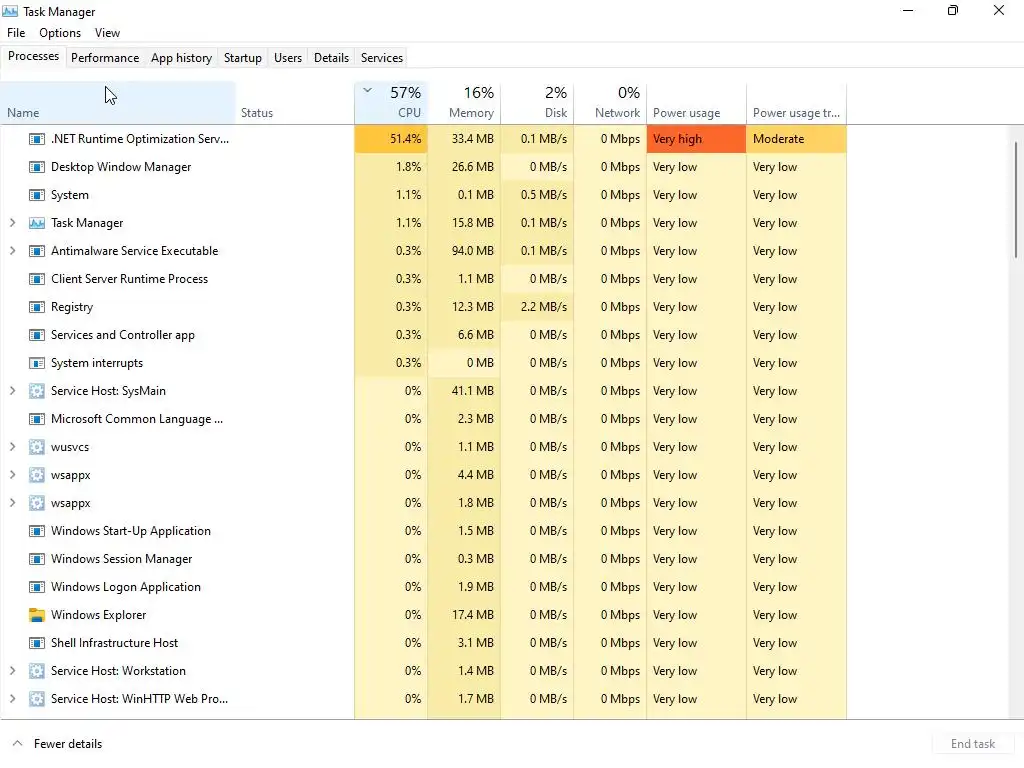This screenshot has width=1024, height=768.
Task: Expand Service Host: SysMain
Action: [12, 391]
